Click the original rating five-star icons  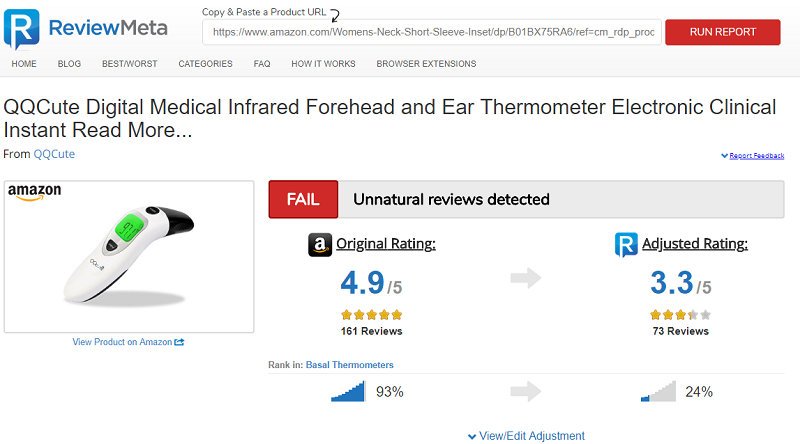[371, 314]
